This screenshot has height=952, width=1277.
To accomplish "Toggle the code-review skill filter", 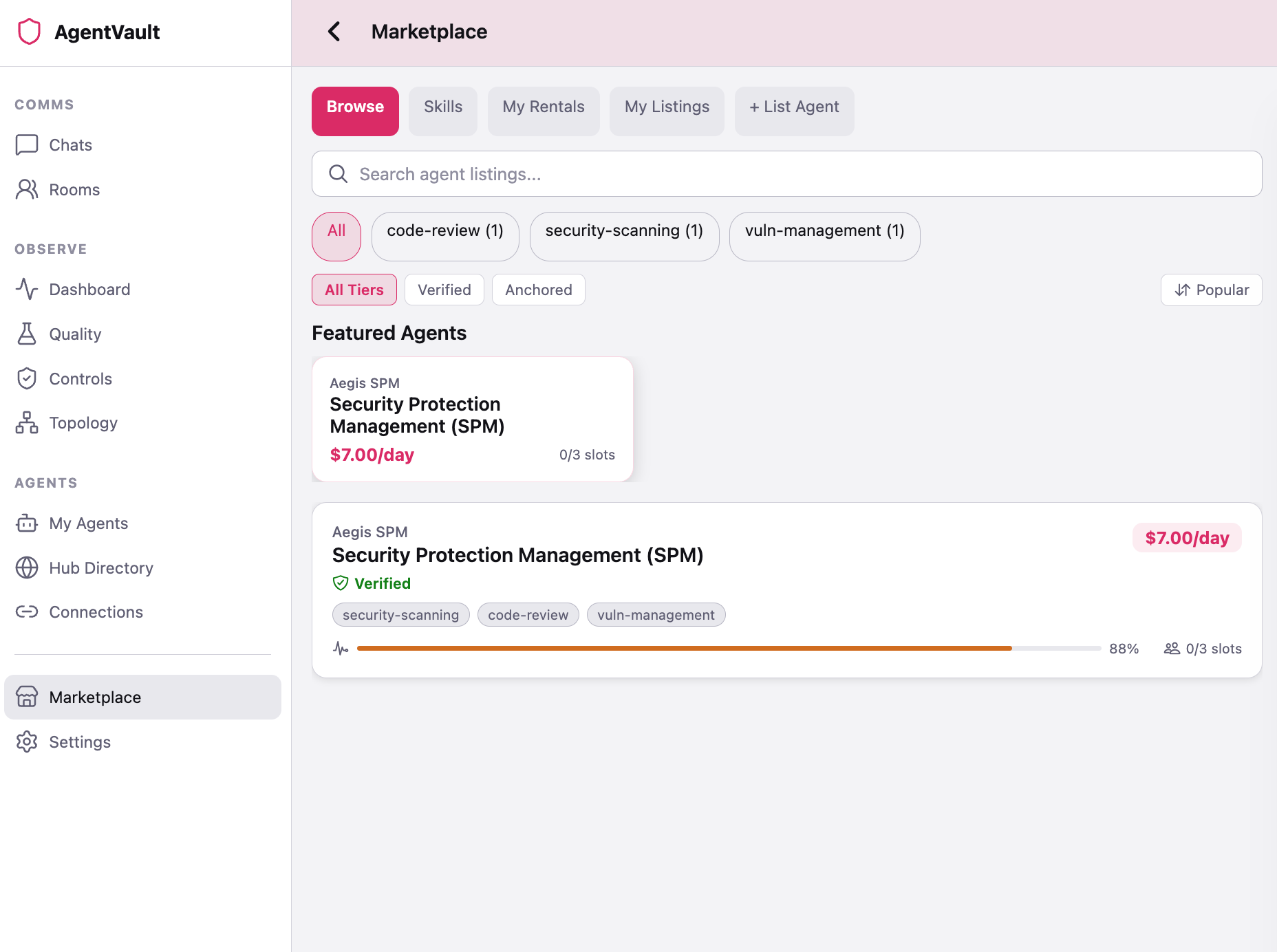I will 445,236.
